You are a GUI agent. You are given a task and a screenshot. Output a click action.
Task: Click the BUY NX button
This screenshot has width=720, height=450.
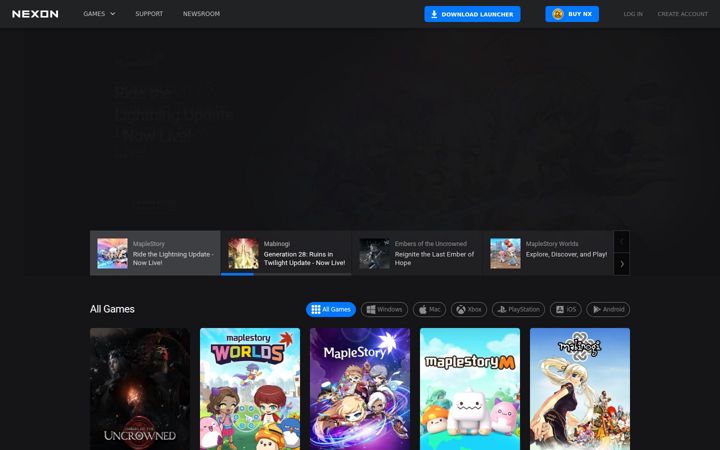[572, 14]
